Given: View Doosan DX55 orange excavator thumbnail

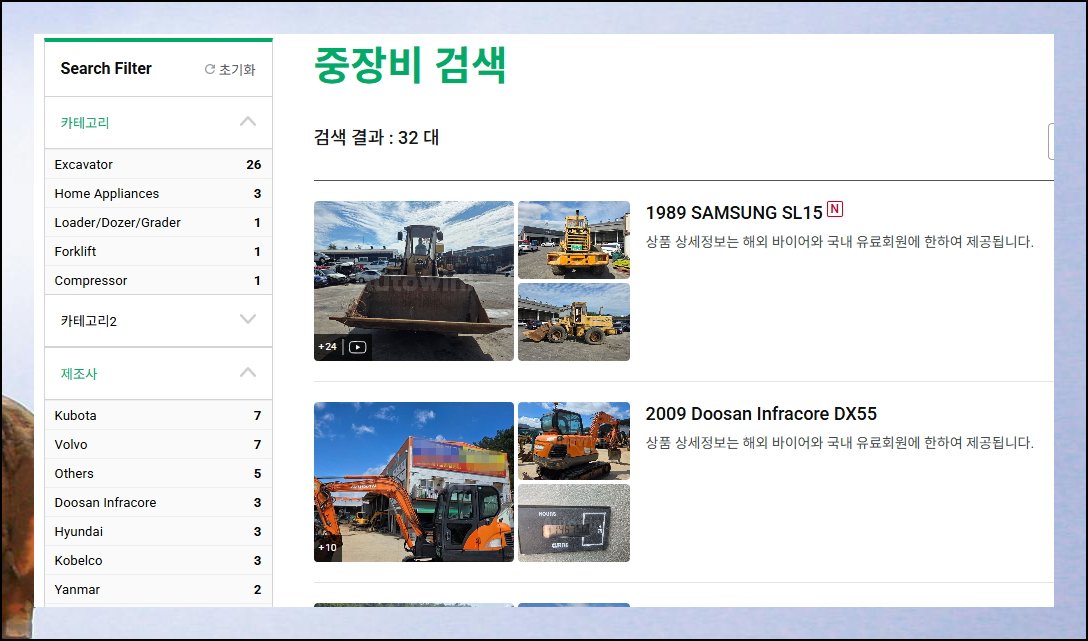Looking at the screenshot, I should coord(574,441).
